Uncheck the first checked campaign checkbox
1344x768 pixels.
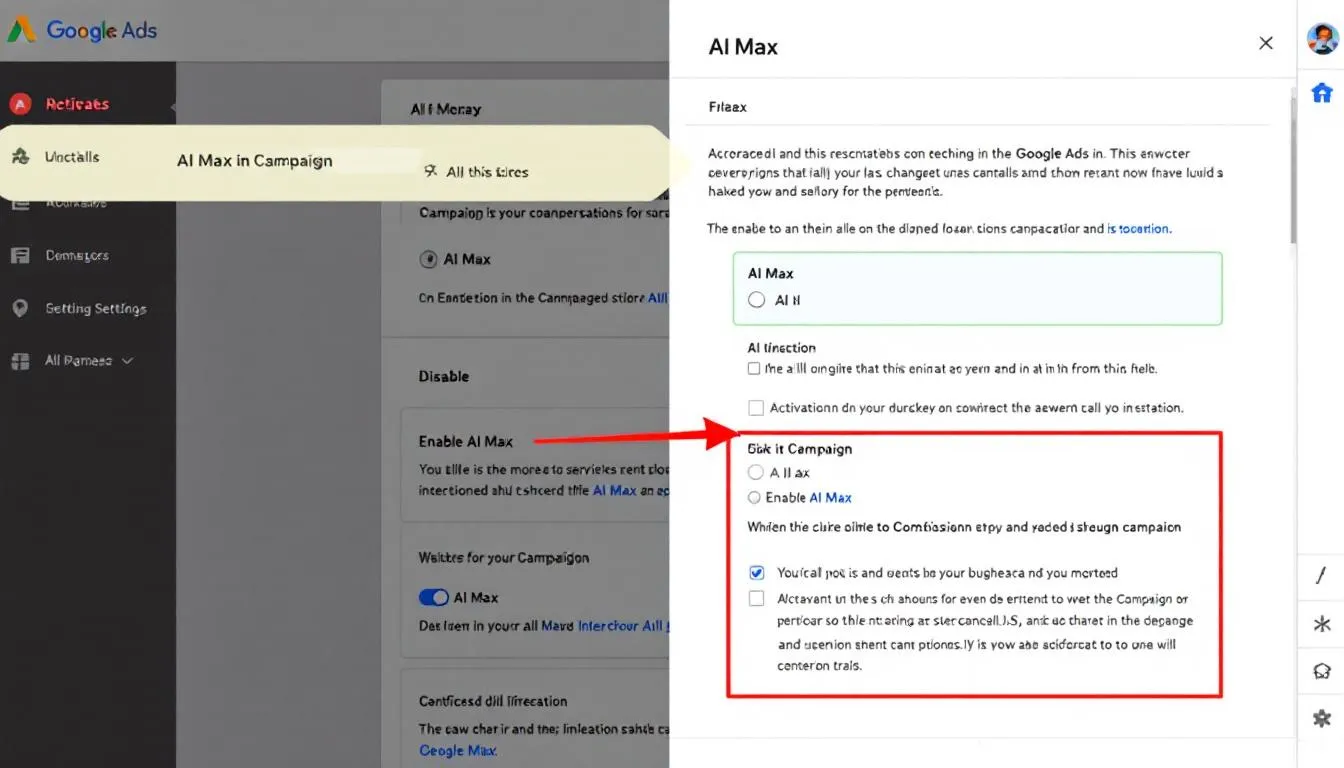coord(757,572)
